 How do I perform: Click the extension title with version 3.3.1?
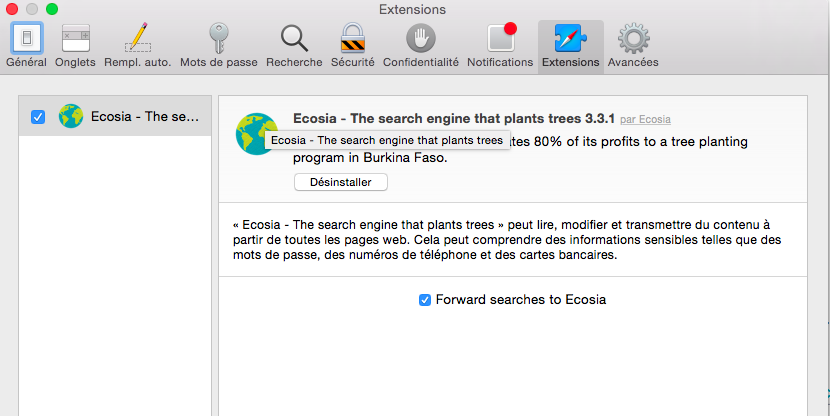click(454, 119)
